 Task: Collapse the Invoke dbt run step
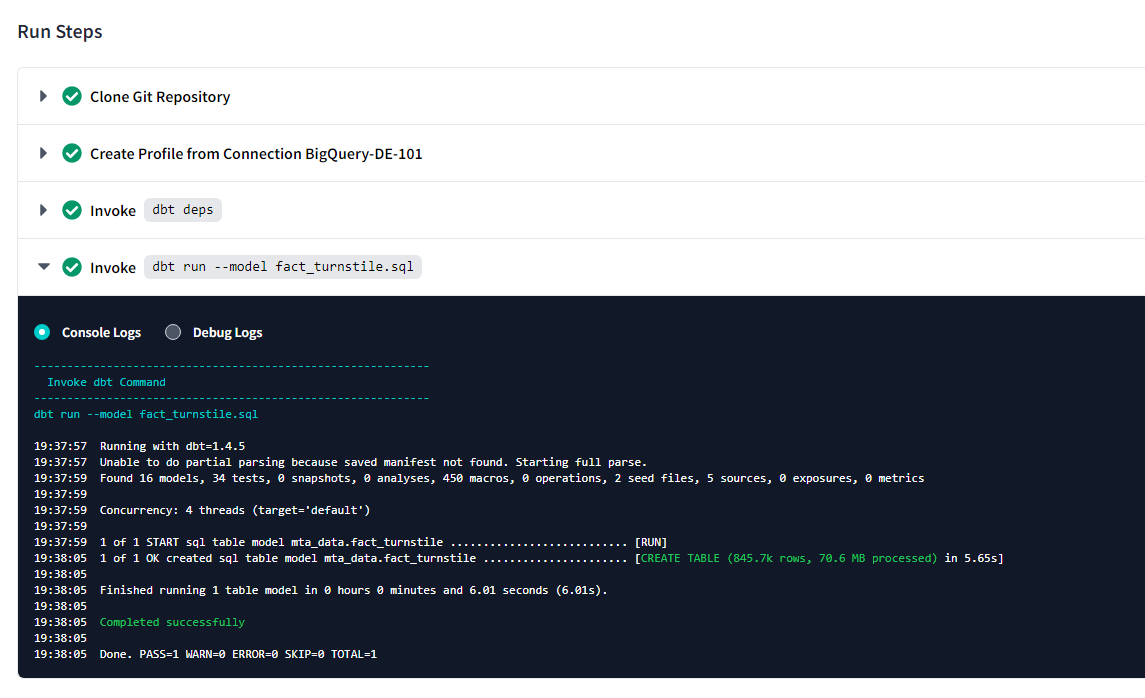point(44,266)
